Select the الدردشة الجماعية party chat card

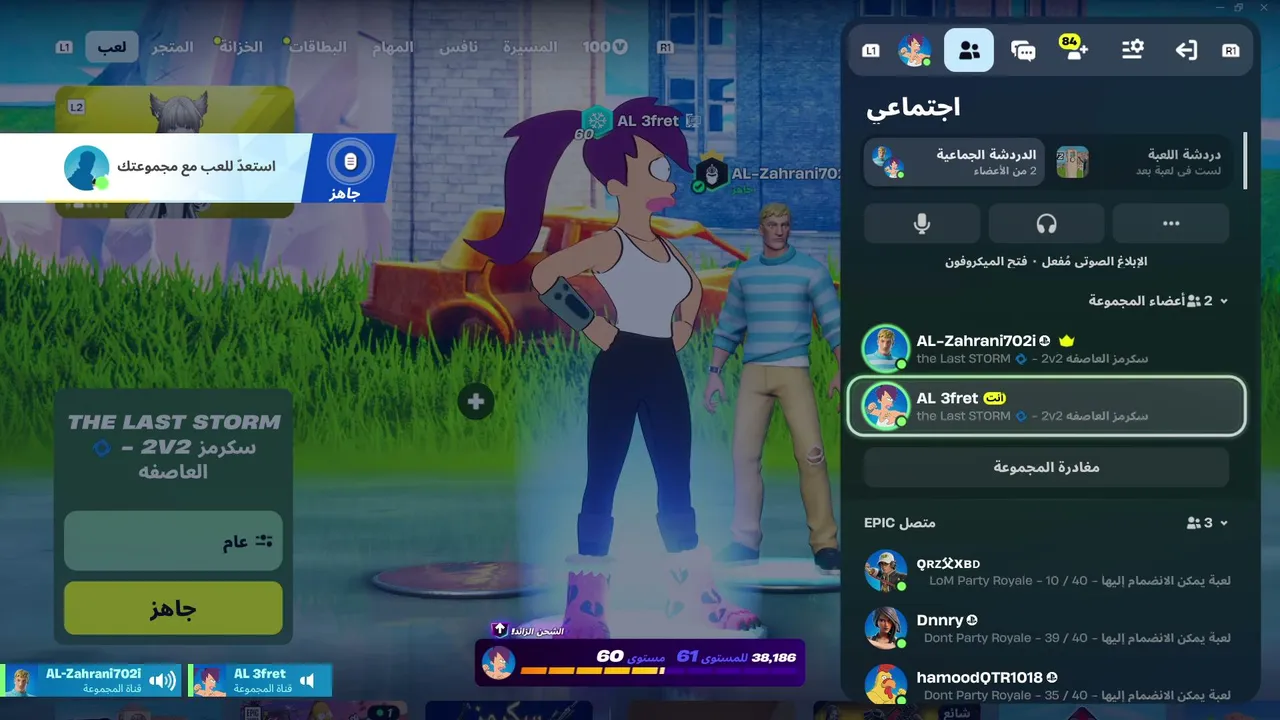(x=954, y=162)
